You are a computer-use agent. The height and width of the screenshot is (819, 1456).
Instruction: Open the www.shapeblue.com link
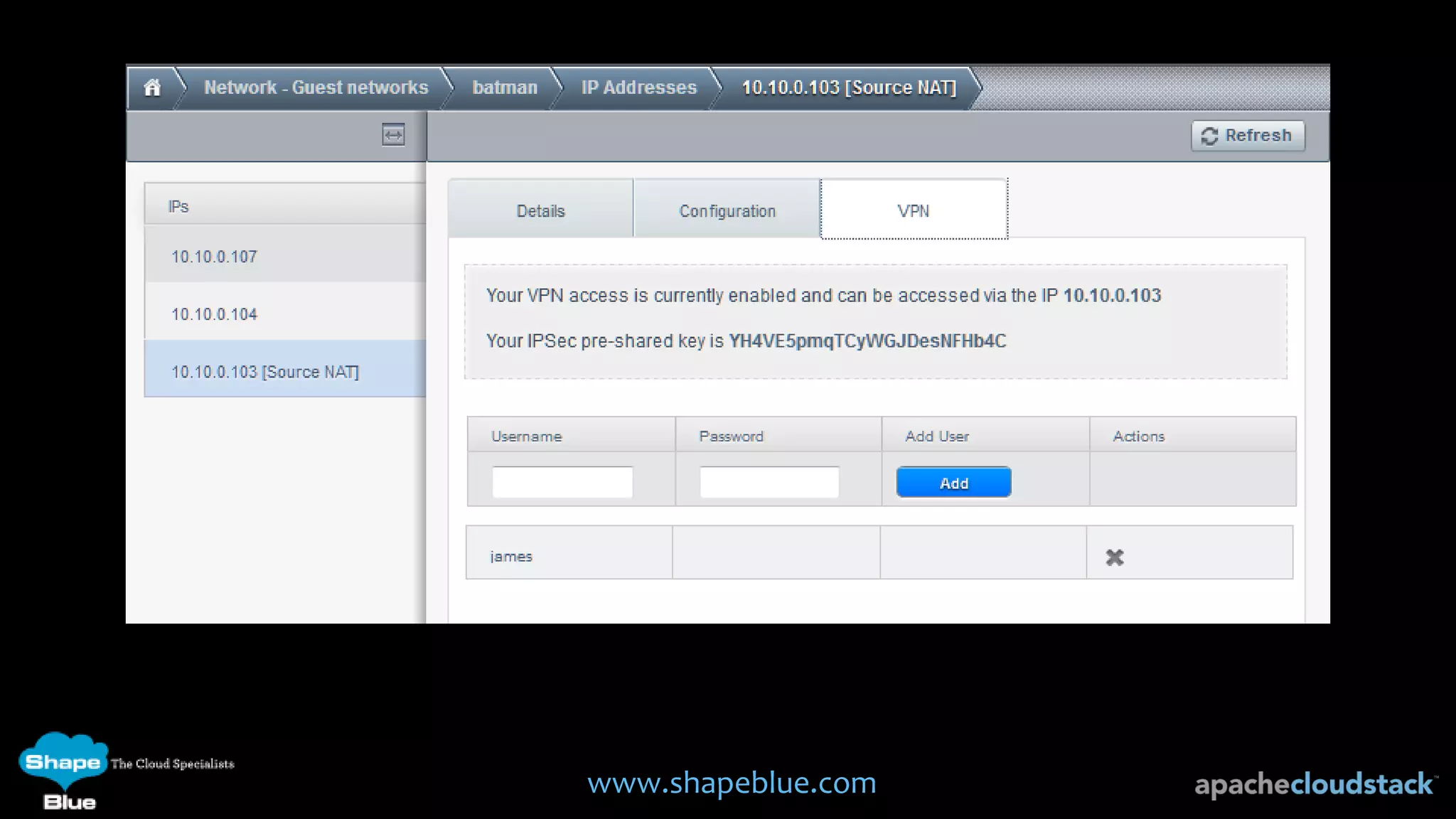point(732,783)
